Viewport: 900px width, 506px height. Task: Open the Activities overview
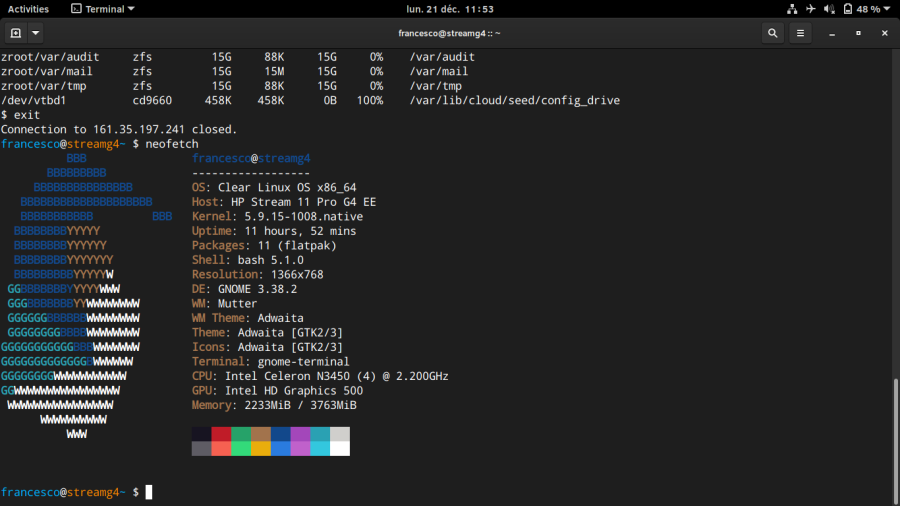click(28, 9)
